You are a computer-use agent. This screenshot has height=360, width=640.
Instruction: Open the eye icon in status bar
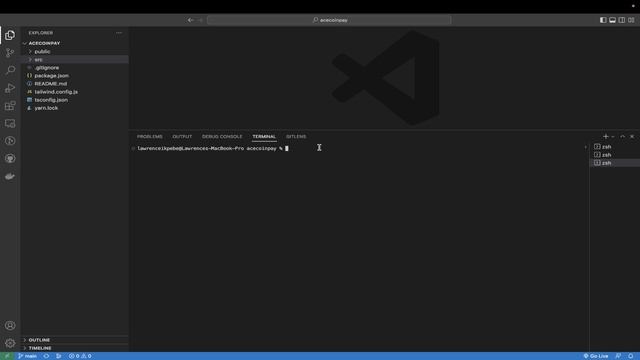tap(46, 356)
